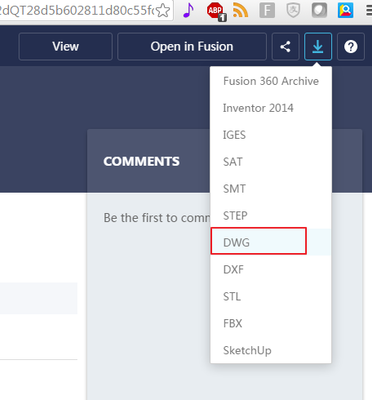Image resolution: width=372 pixels, height=400 pixels.
Task: Bookmark page with the star icon
Action: tap(163, 10)
